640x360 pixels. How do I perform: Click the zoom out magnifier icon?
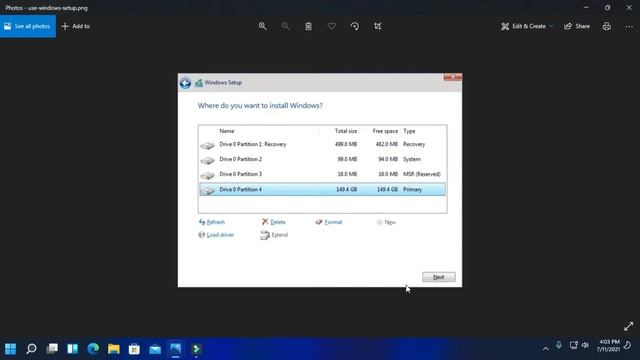285,26
